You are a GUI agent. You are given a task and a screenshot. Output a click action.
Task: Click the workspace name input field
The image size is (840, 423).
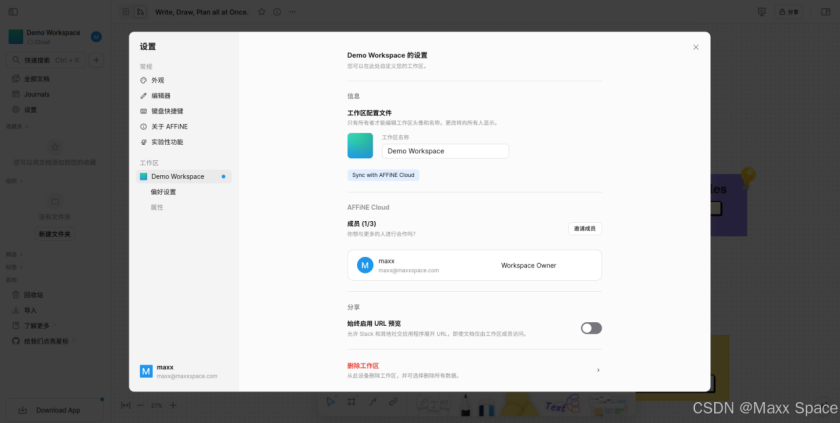click(x=445, y=151)
